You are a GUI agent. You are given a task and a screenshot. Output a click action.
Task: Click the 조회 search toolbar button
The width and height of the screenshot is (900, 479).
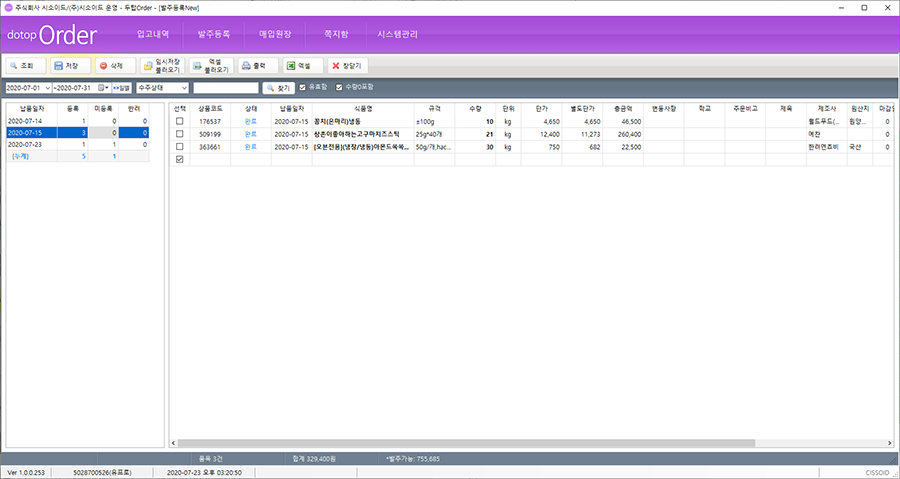24,65
